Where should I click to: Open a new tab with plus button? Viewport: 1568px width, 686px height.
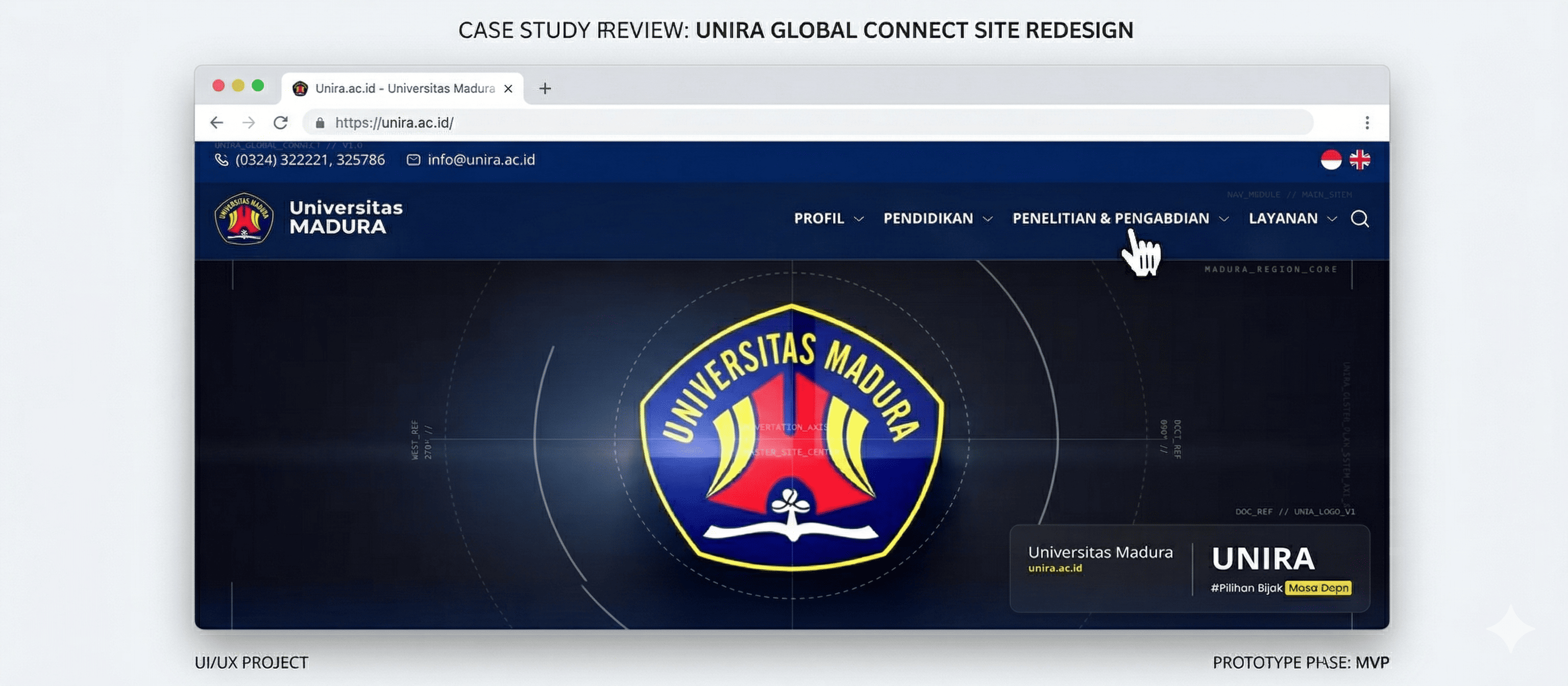pyautogui.click(x=545, y=88)
